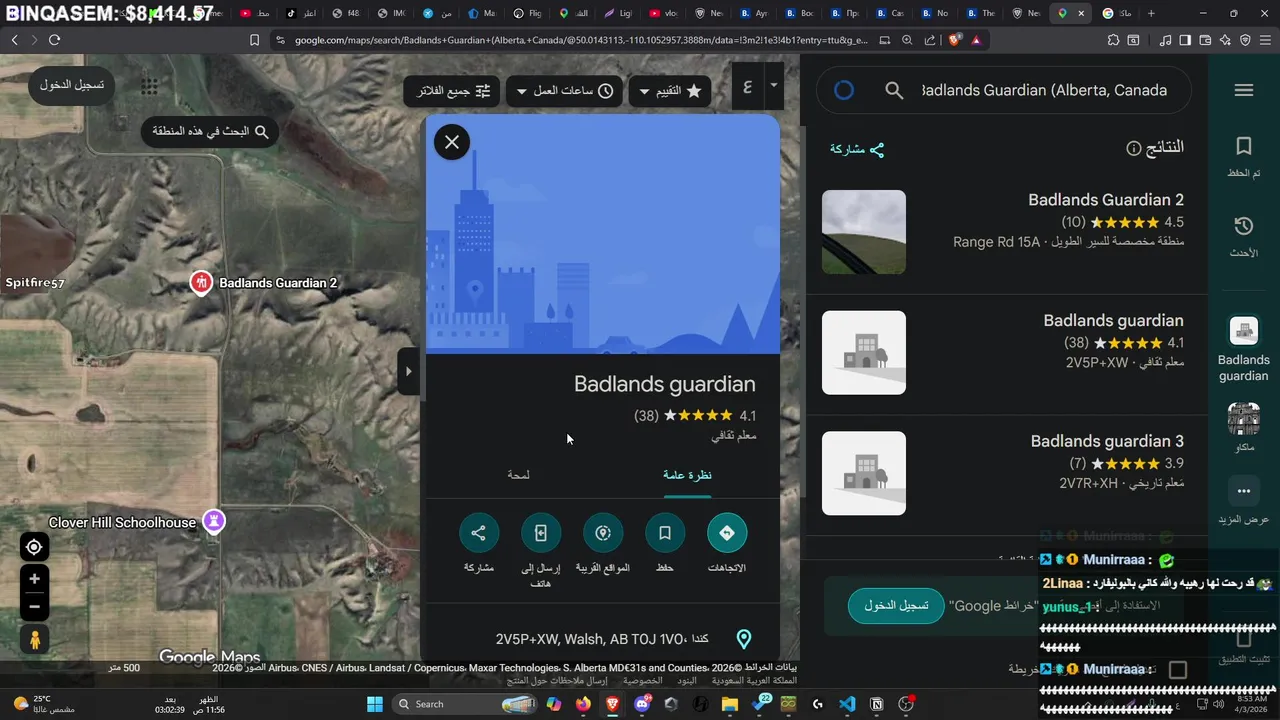Click the Street View pegman icon
The image size is (1280, 720).
pyautogui.click(x=34, y=639)
